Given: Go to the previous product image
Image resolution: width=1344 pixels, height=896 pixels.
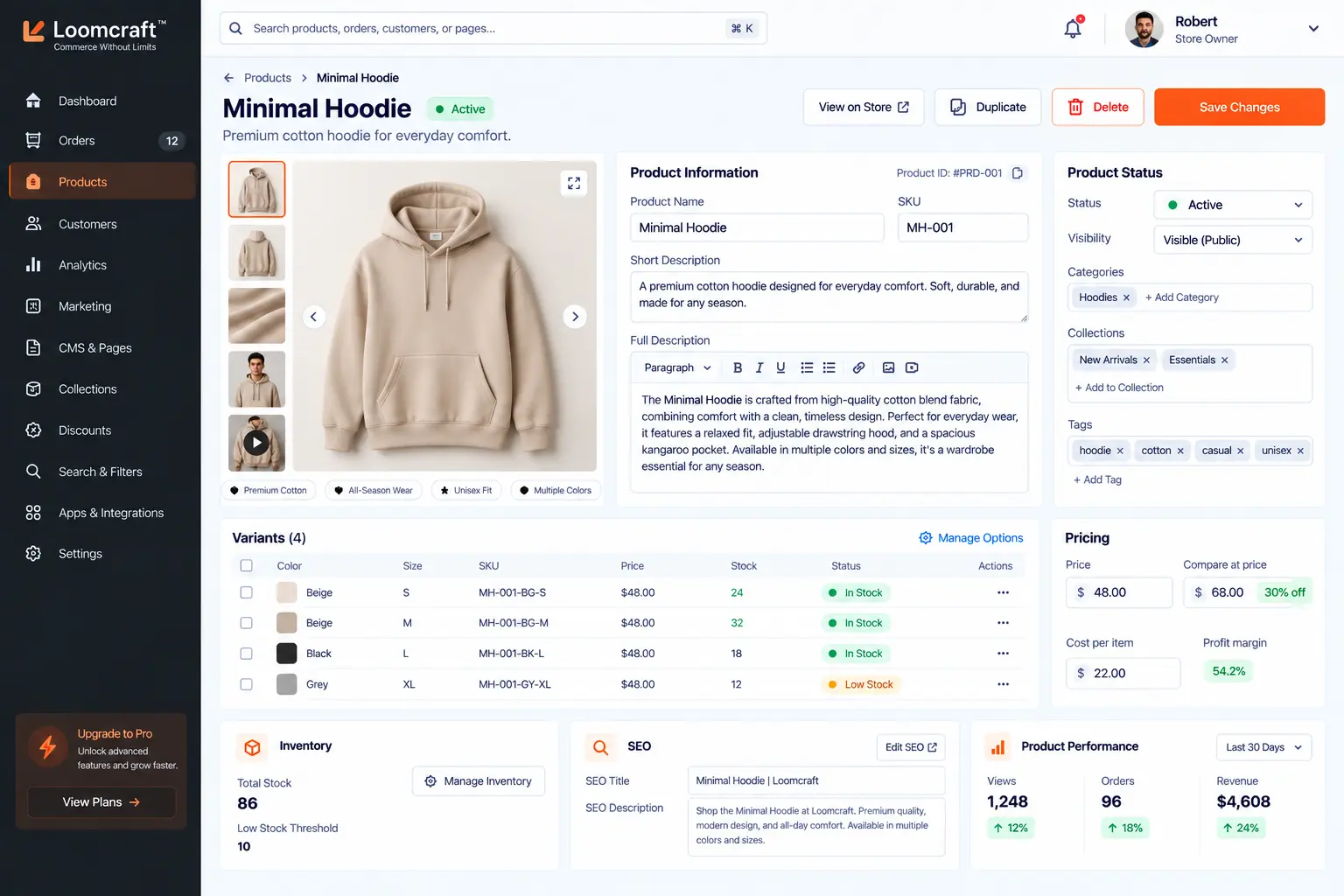Looking at the screenshot, I should point(313,317).
